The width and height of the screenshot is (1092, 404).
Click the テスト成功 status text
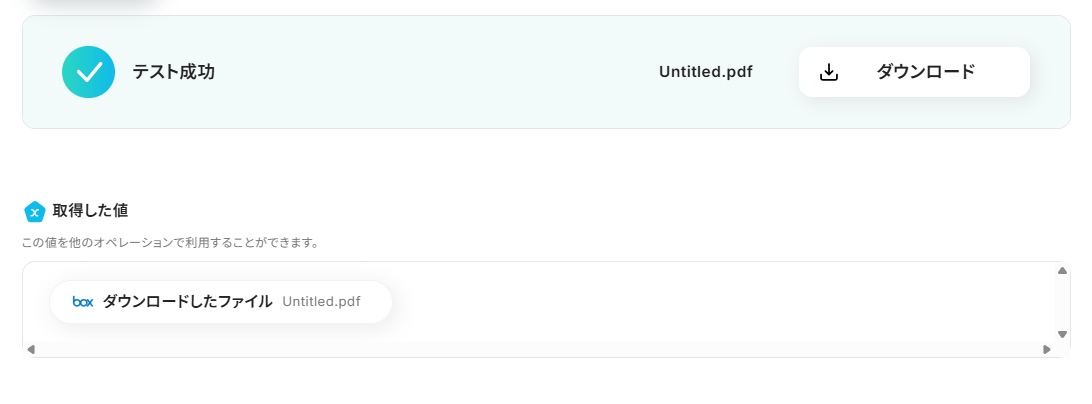pos(173,72)
